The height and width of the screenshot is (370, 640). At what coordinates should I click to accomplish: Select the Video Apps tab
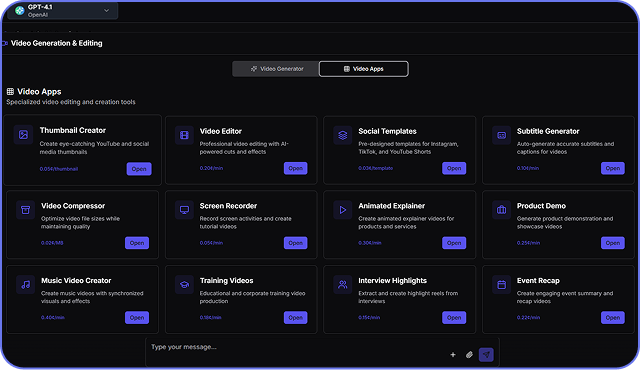pyautogui.click(x=363, y=69)
